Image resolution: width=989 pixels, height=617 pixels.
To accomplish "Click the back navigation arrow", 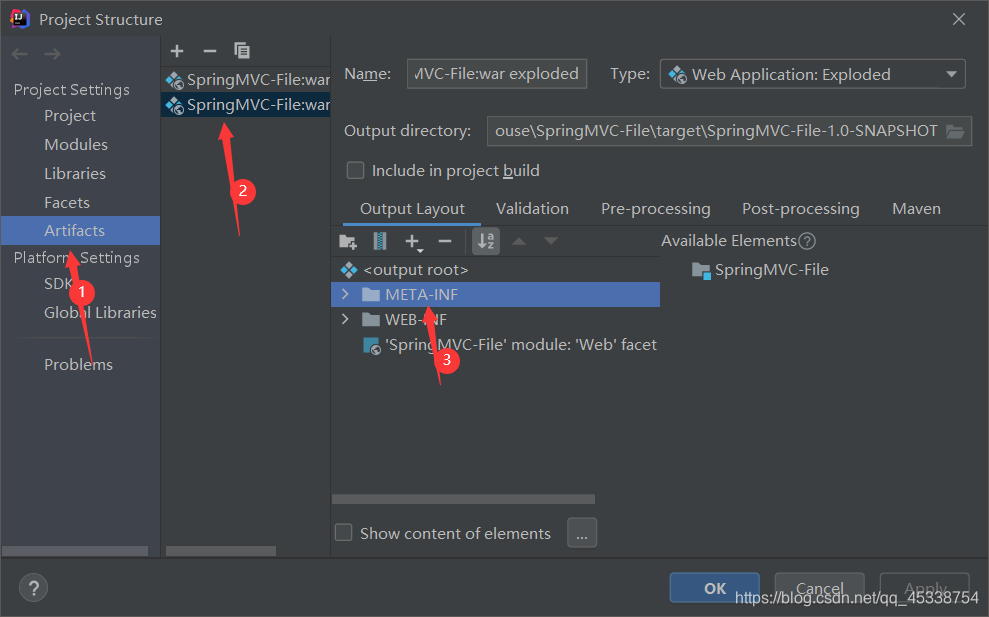I will pyautogui.click(x=20, y=54).
